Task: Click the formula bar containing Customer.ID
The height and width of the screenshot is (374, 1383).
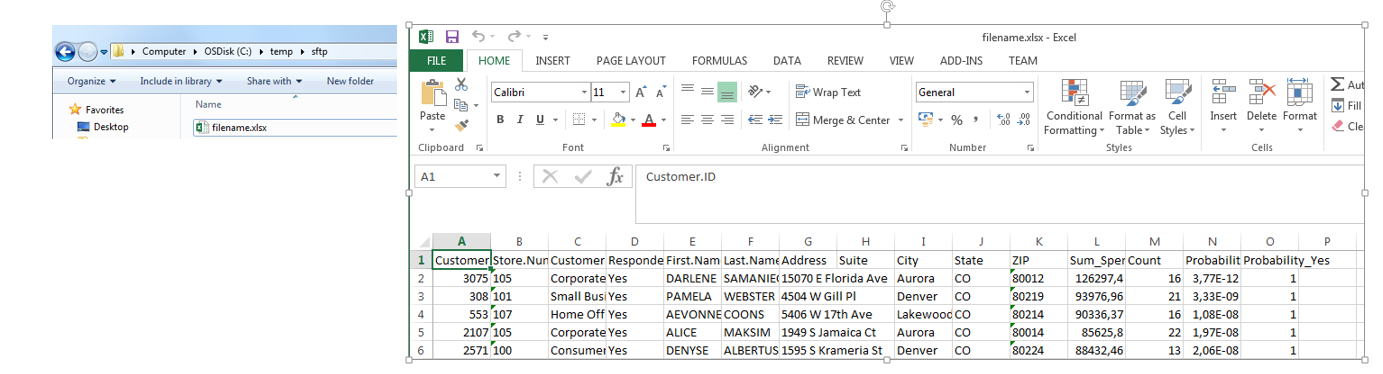Action: [x=1000, y=193]
